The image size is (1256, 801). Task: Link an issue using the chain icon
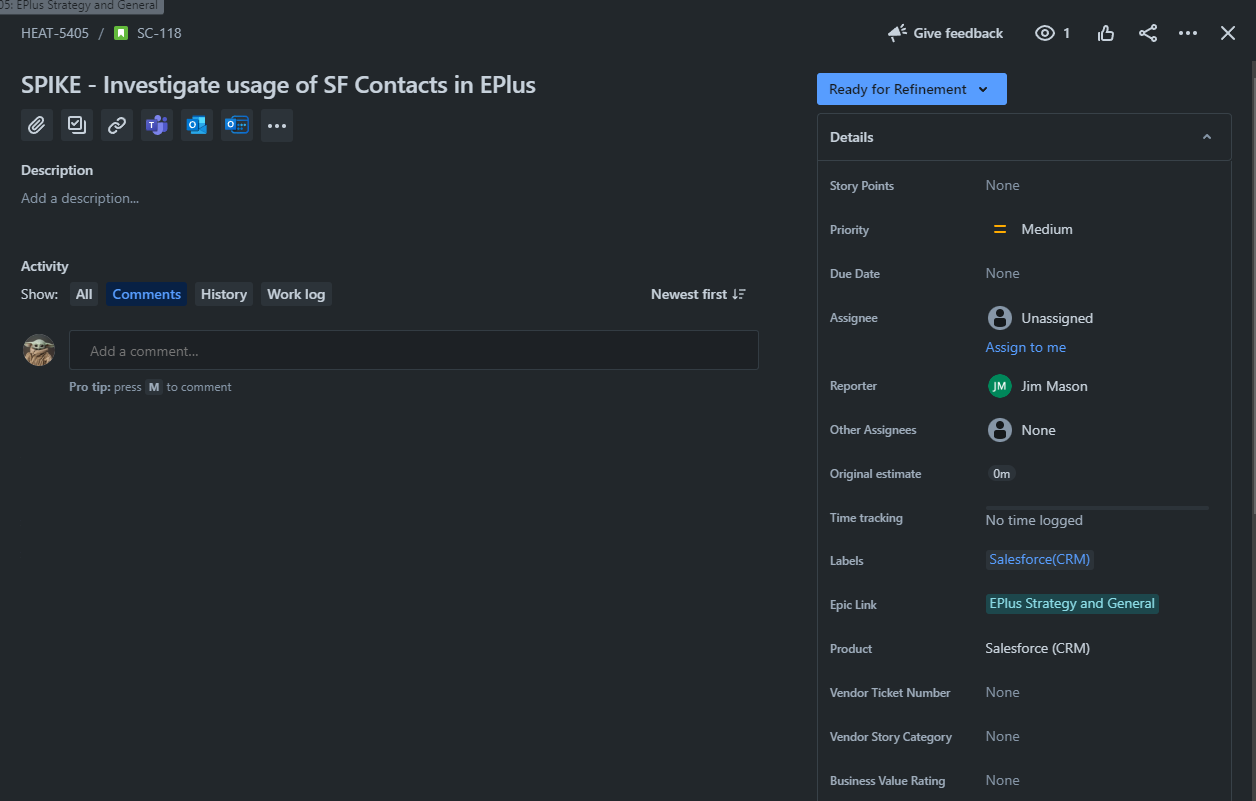[117, 125]
